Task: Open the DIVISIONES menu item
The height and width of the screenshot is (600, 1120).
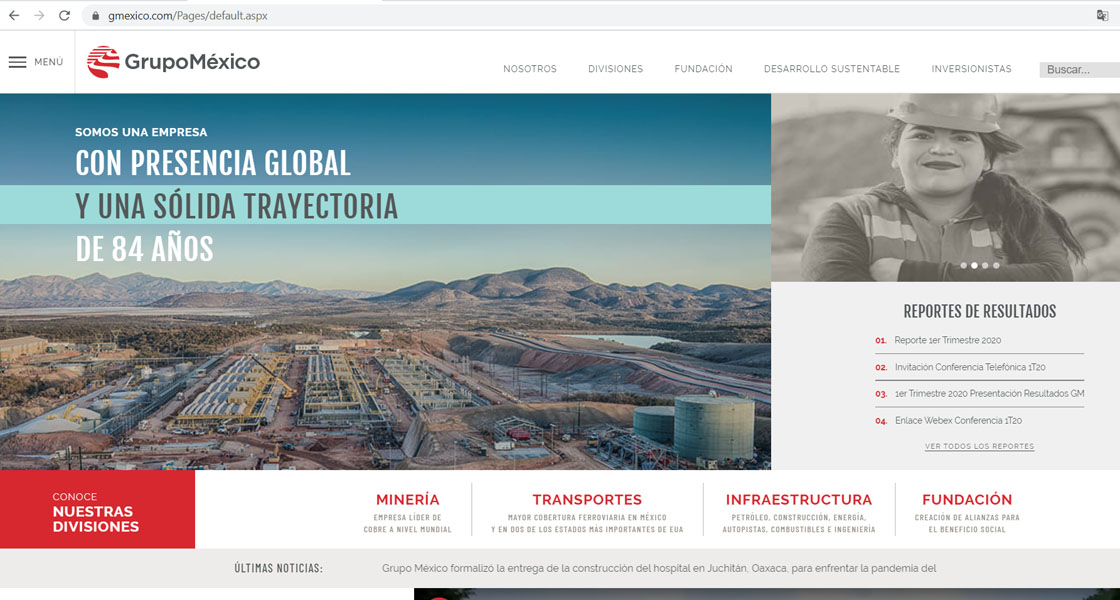Action: (x=616, y=69)
